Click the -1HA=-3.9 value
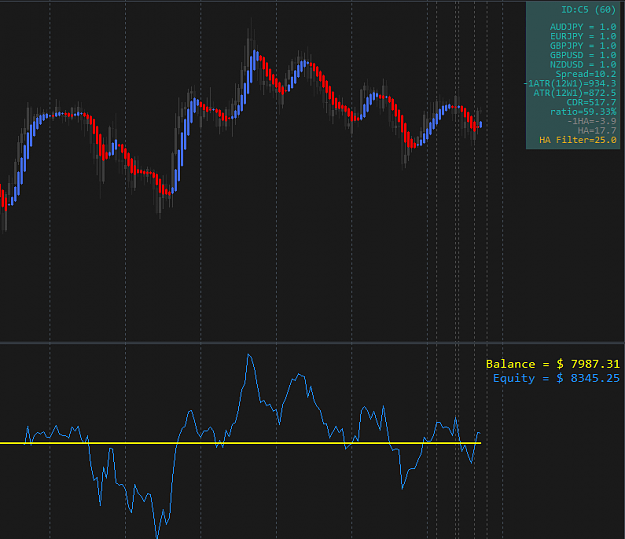The image size is (625, 539). coord(592,121)
